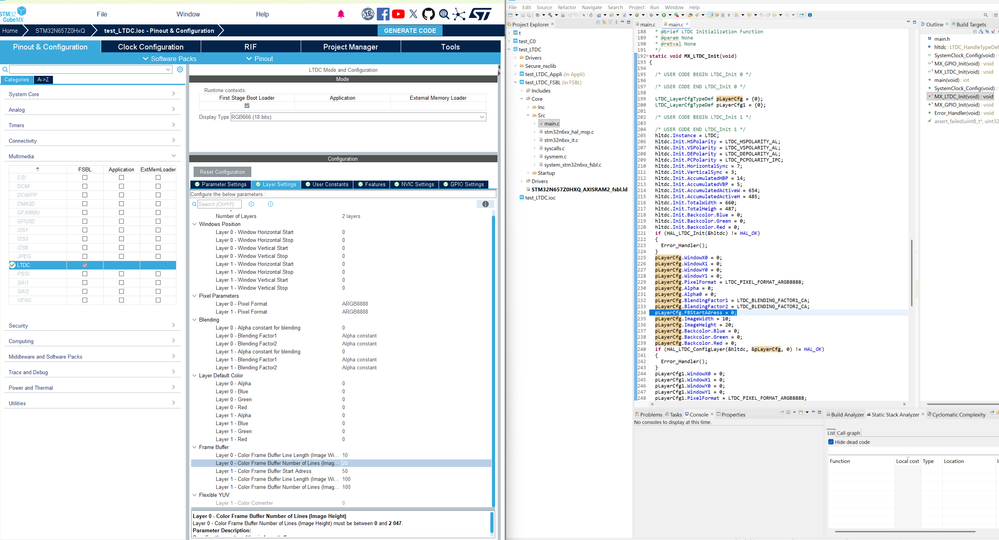Toggle Hide dead code checkbox
This screenshot has height=540, width=999.
[831, 442]
